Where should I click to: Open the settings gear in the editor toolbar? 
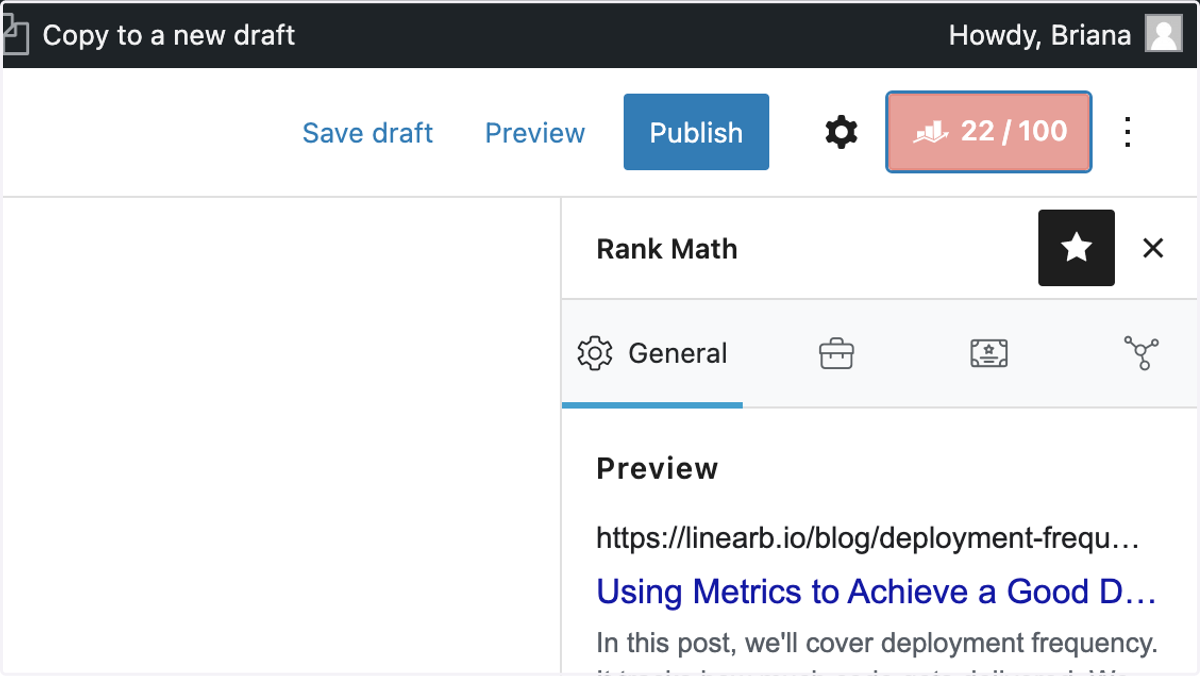click(841, 132)
